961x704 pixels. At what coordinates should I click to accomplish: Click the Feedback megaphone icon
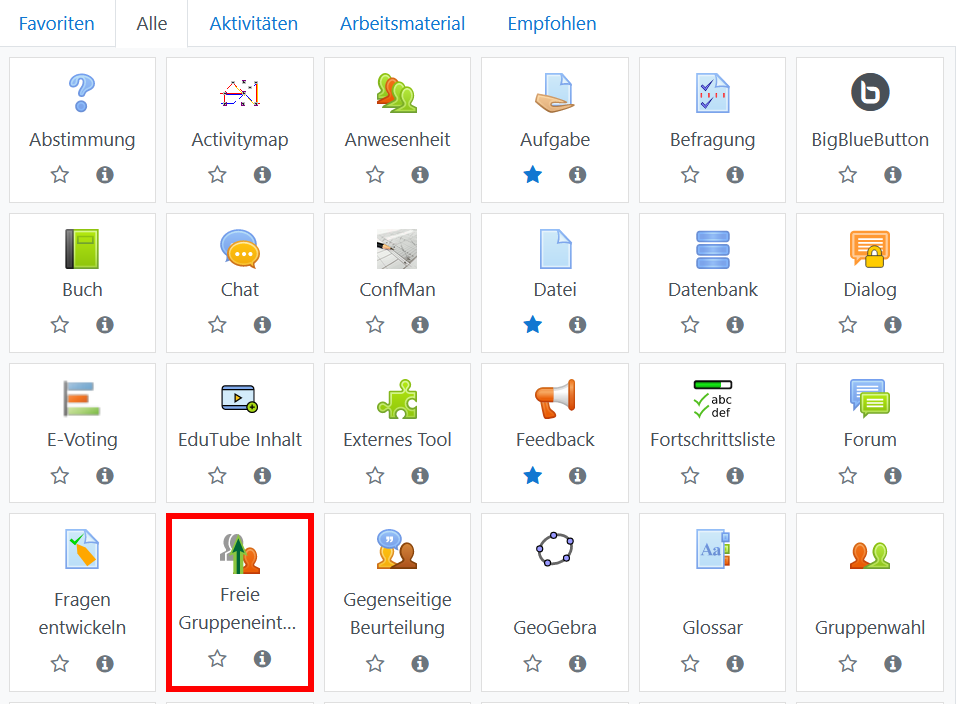click(555, 399)
